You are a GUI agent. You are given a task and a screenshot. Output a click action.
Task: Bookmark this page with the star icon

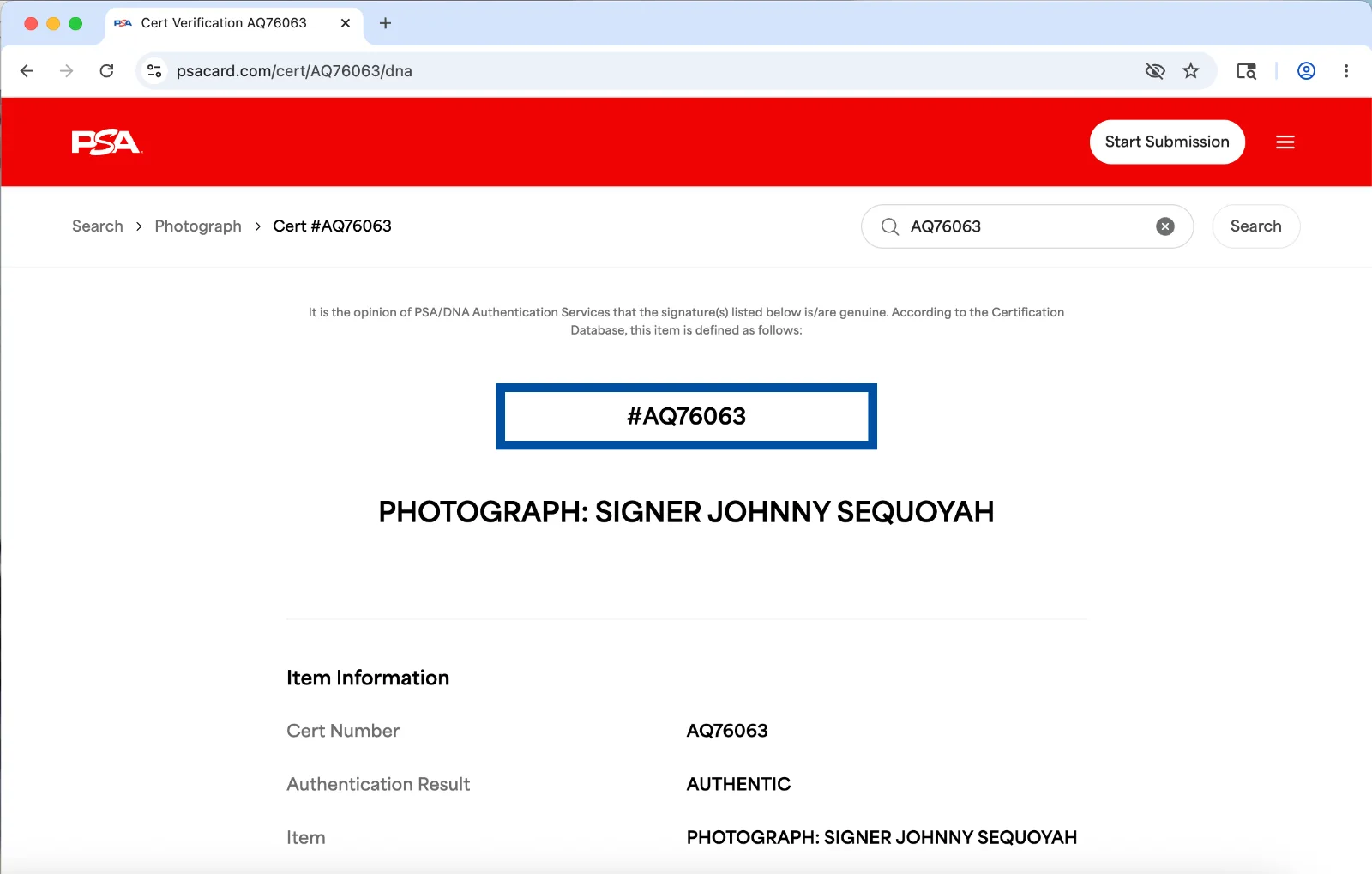pos(1191,71)
